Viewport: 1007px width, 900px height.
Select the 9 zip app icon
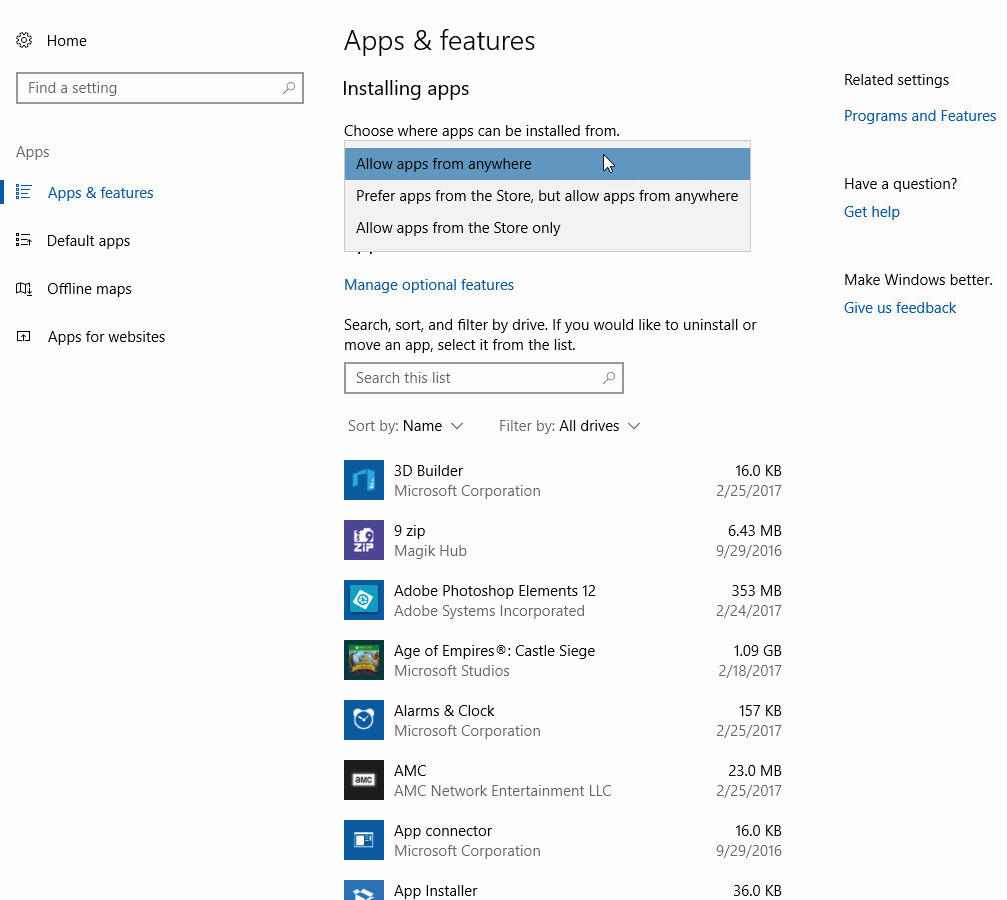363,540
